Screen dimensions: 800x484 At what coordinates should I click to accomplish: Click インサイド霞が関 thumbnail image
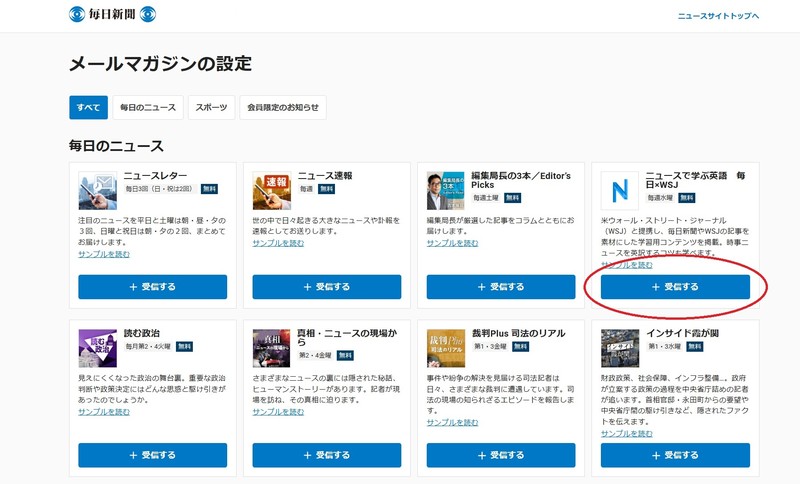coord(620,348)
